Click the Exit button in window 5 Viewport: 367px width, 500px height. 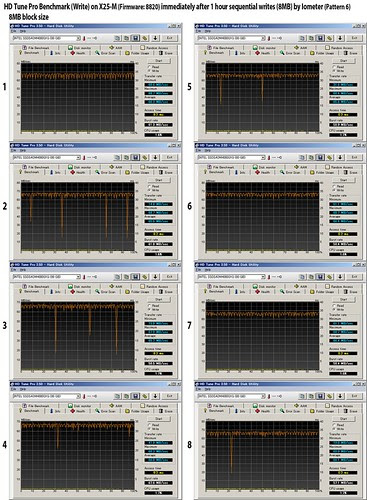tap(354, 38)
